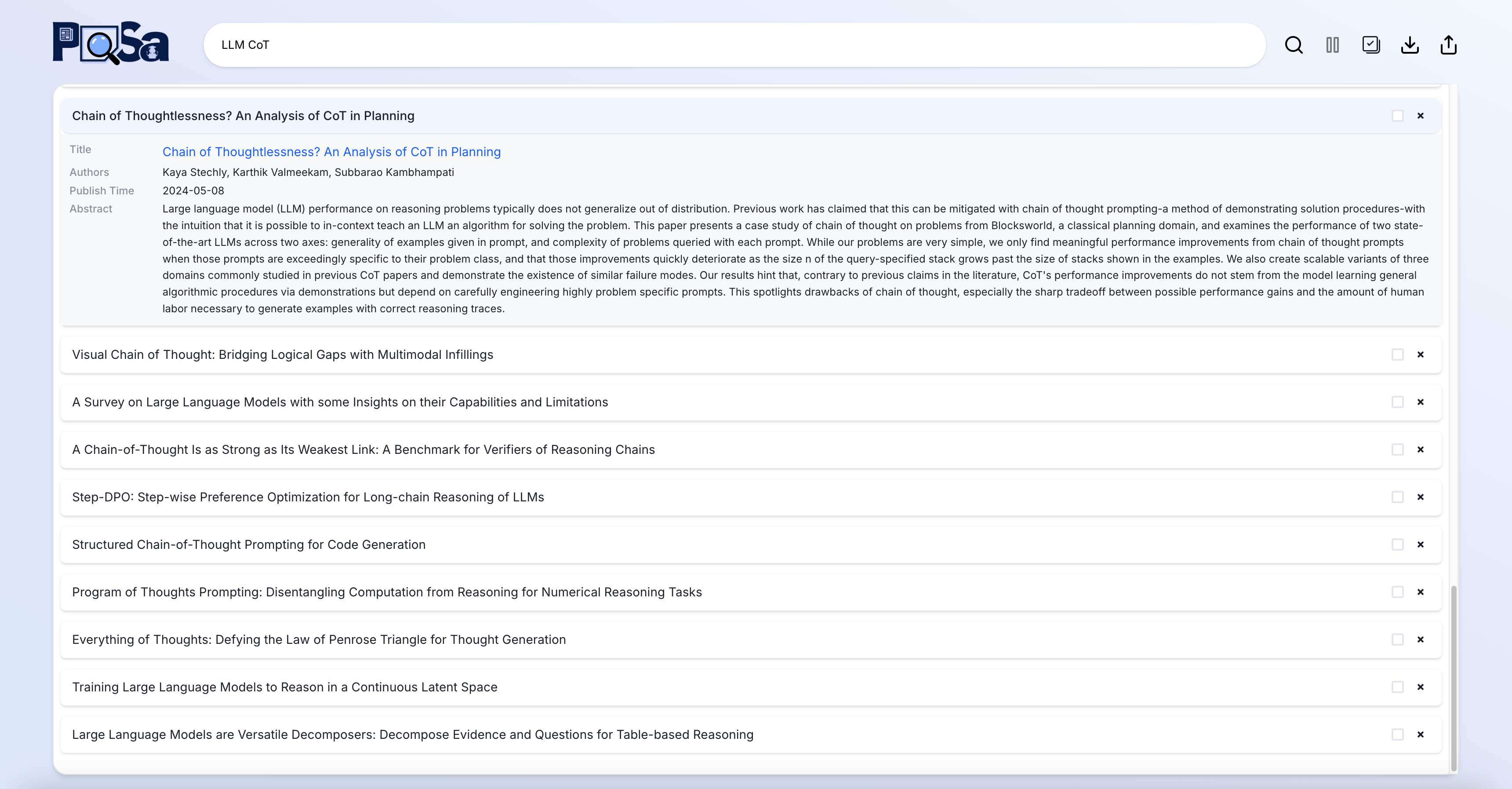Collapse the Chain of Thoughtlessness entry header
The image size is (1512, 789).
click(x=751, y=116)
